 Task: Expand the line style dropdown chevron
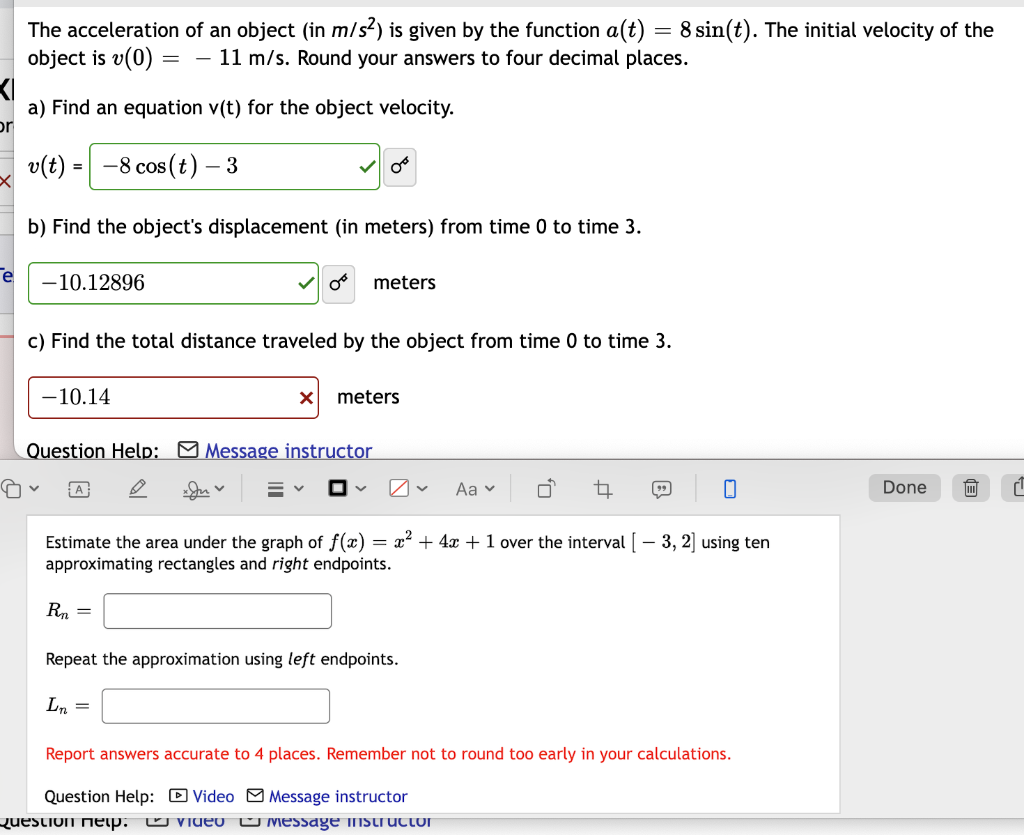298,488
